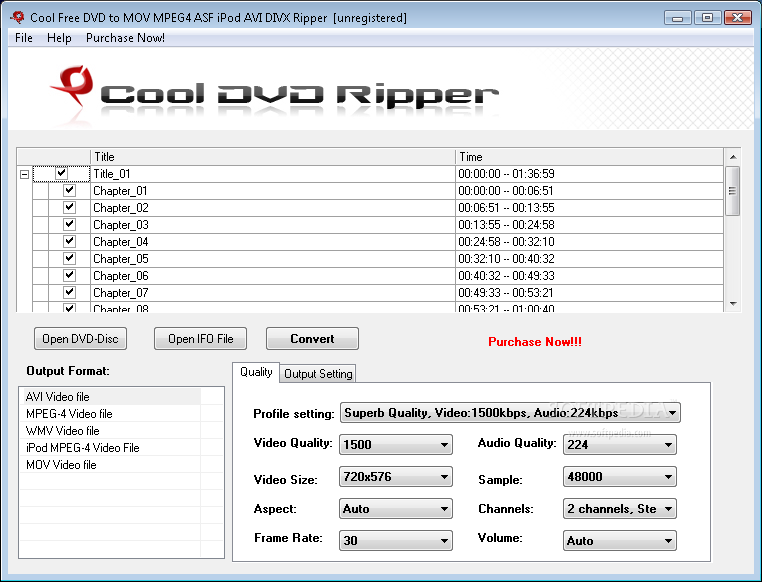Uncheck the Chapter_04 checkbox

click(69, 241)
